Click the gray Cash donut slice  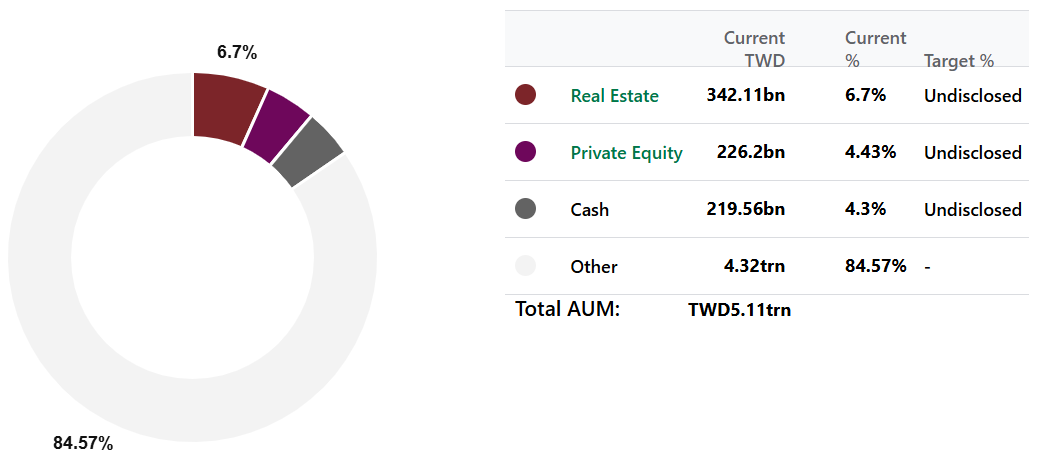308,153
